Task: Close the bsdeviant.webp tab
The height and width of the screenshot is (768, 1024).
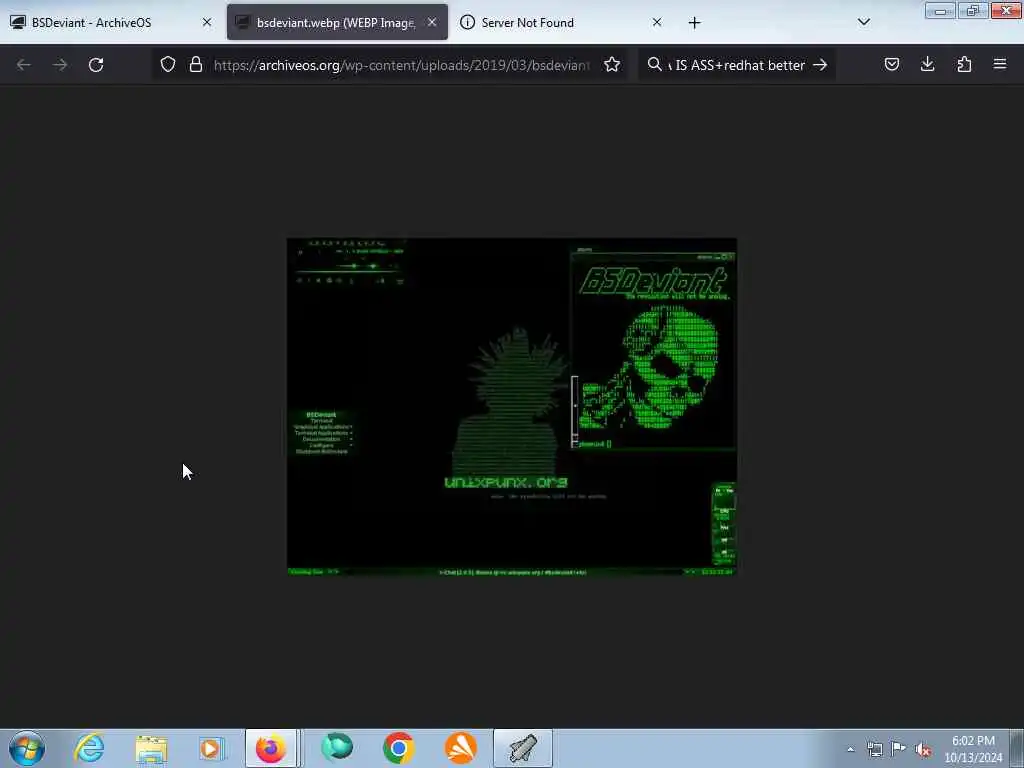Action: pyautogui.click(x=432, y=22)
